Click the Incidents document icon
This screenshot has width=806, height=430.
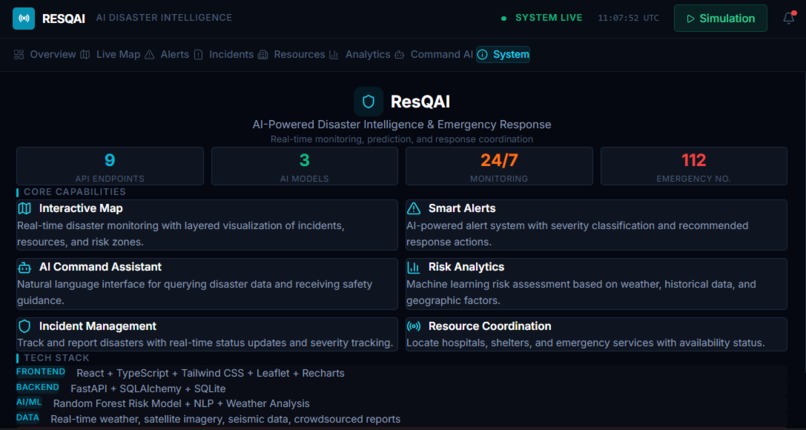click(198, 54)
